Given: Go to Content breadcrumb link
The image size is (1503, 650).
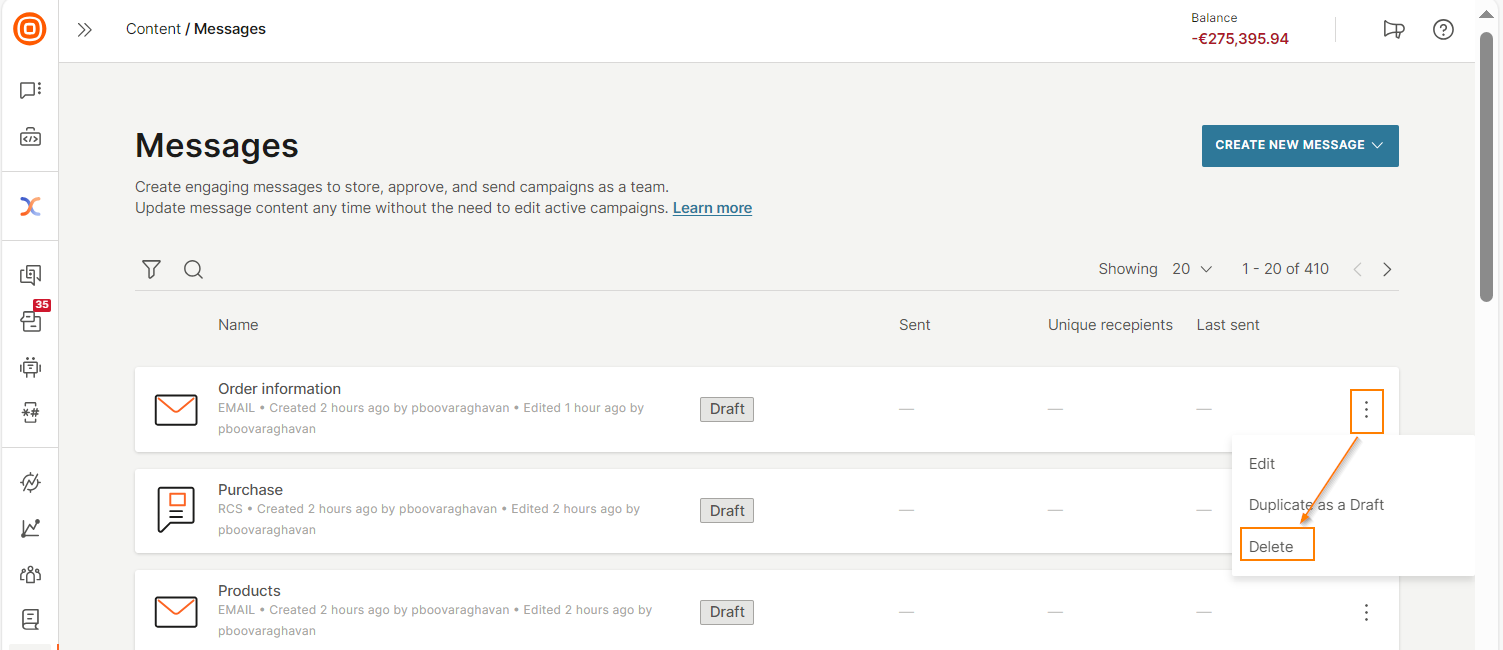Looking at the screenshot, I should [153, 29].
